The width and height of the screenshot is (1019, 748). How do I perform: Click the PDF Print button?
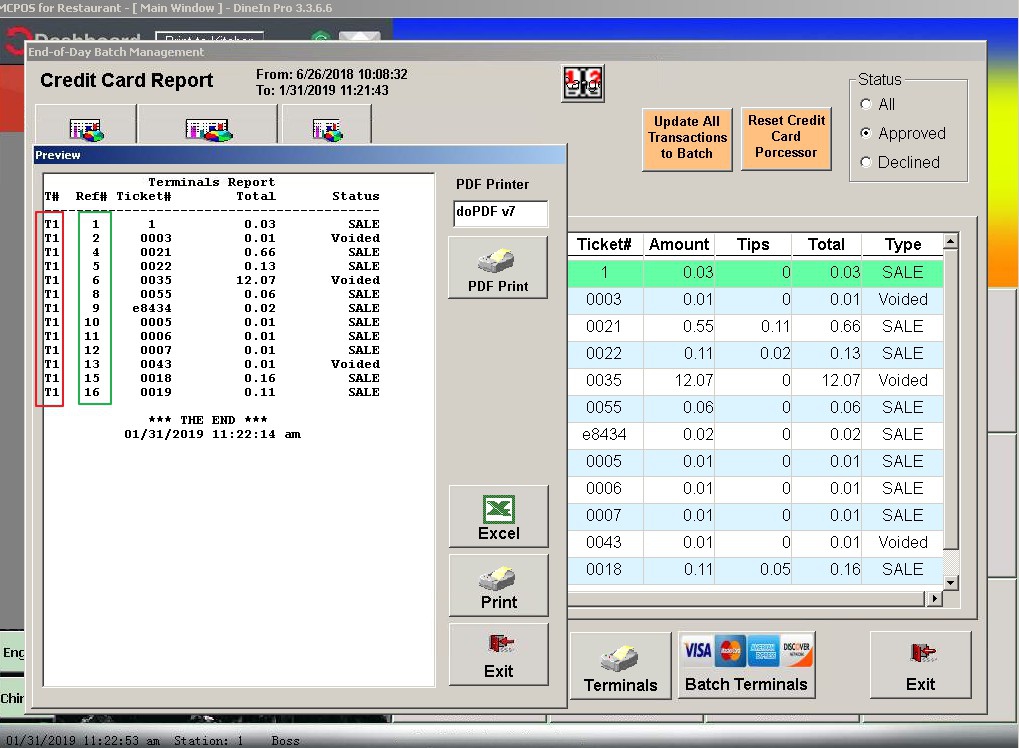[498, 268]
